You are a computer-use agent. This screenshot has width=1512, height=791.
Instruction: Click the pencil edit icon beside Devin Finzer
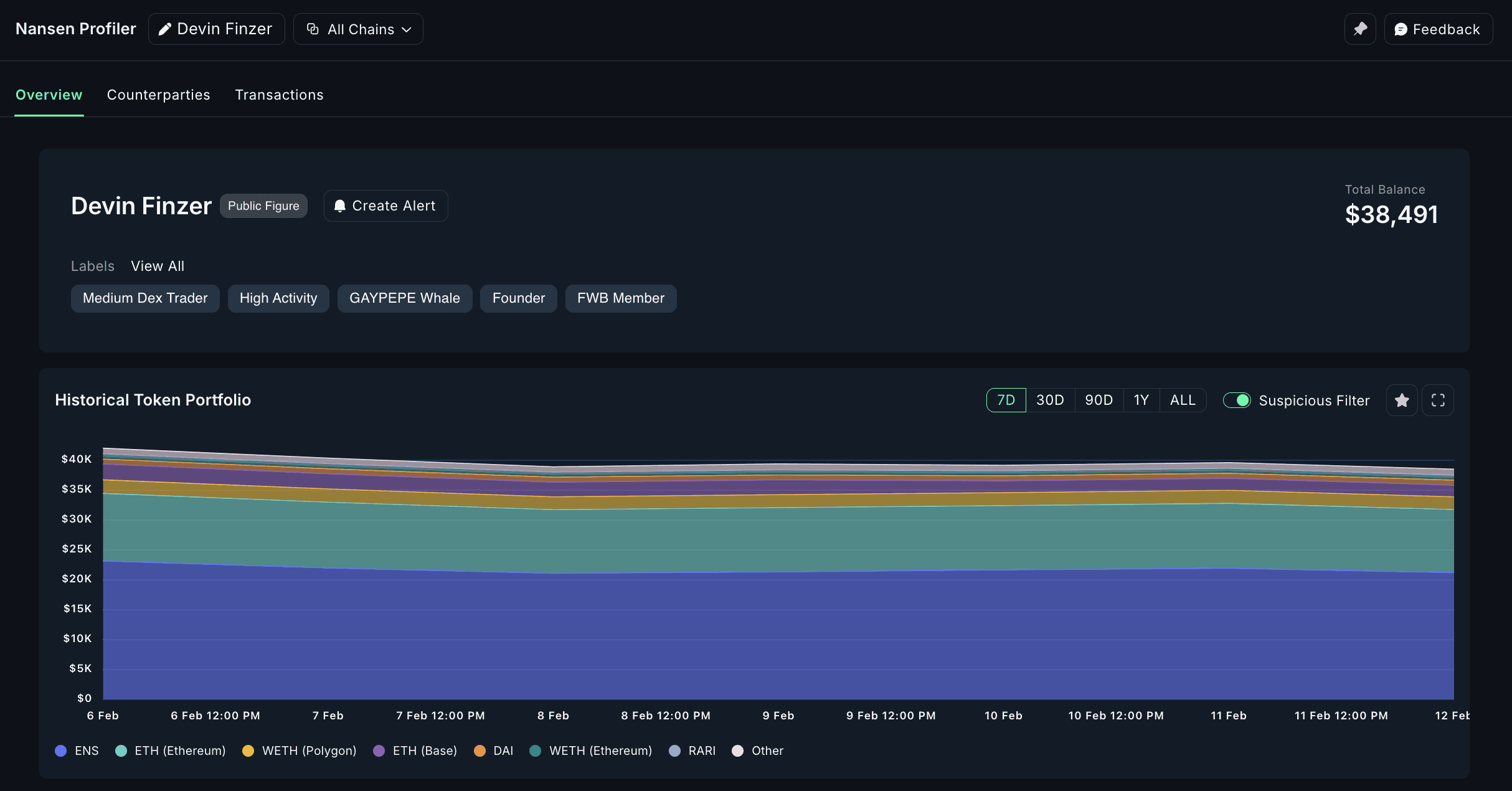tap(164, 29)
